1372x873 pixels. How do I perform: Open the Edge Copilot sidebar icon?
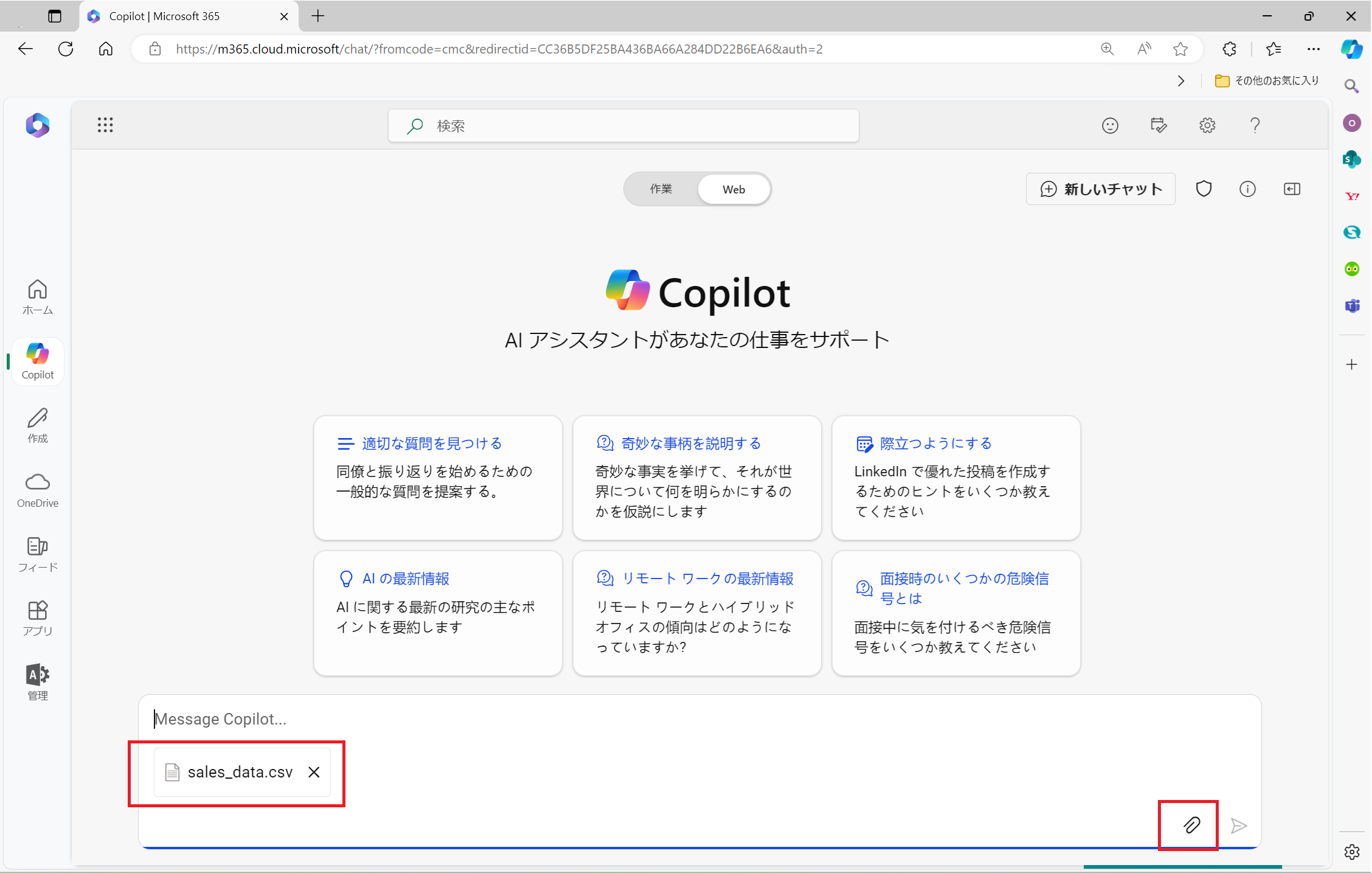pyautogui.click(x=1352, y=49)
